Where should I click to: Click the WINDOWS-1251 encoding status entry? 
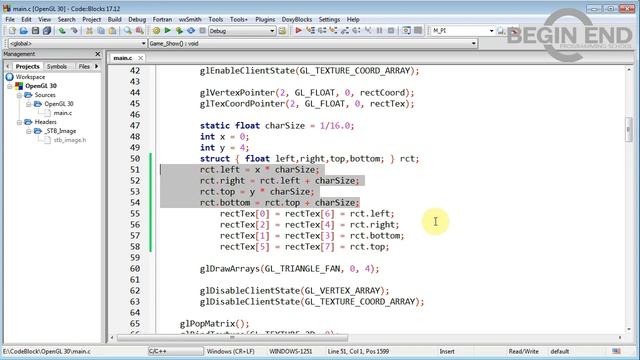(290, 351)
